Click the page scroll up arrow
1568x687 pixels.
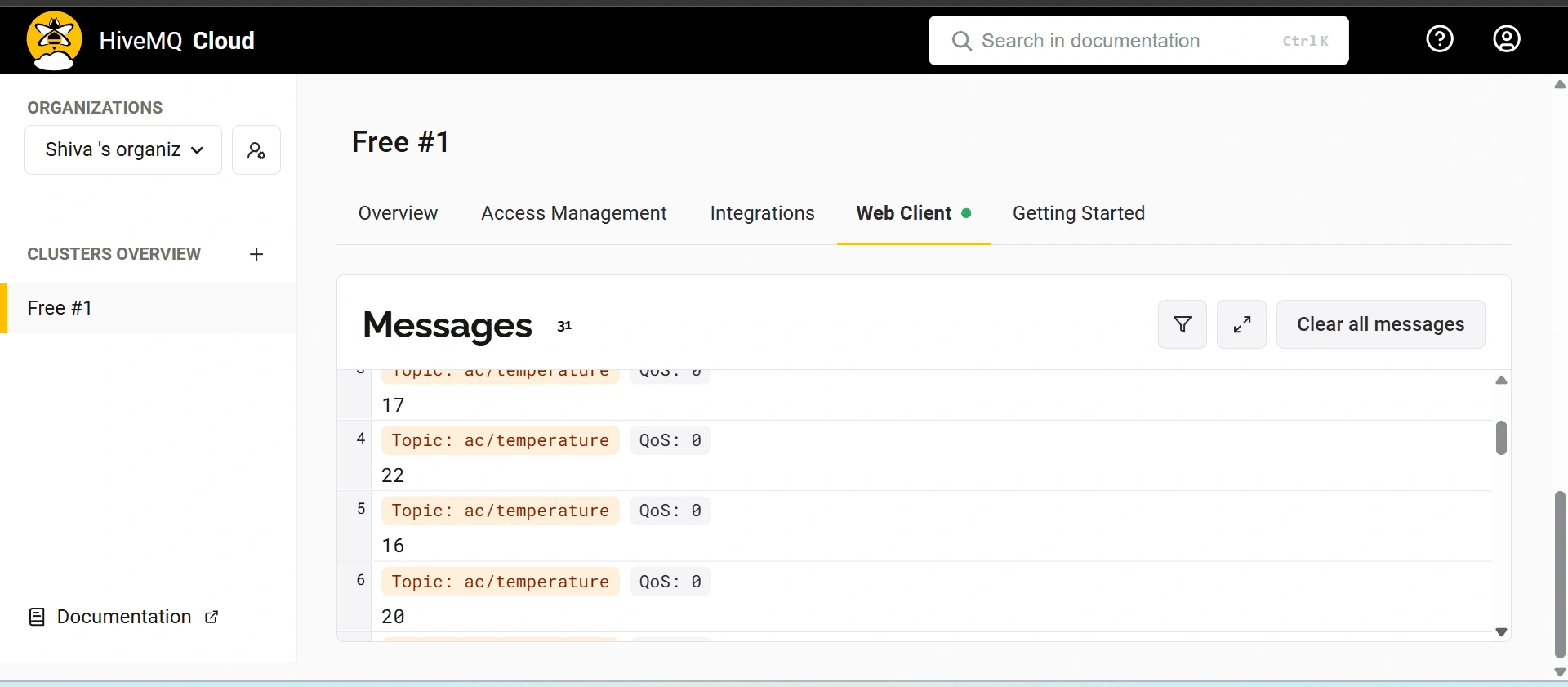1560,84
